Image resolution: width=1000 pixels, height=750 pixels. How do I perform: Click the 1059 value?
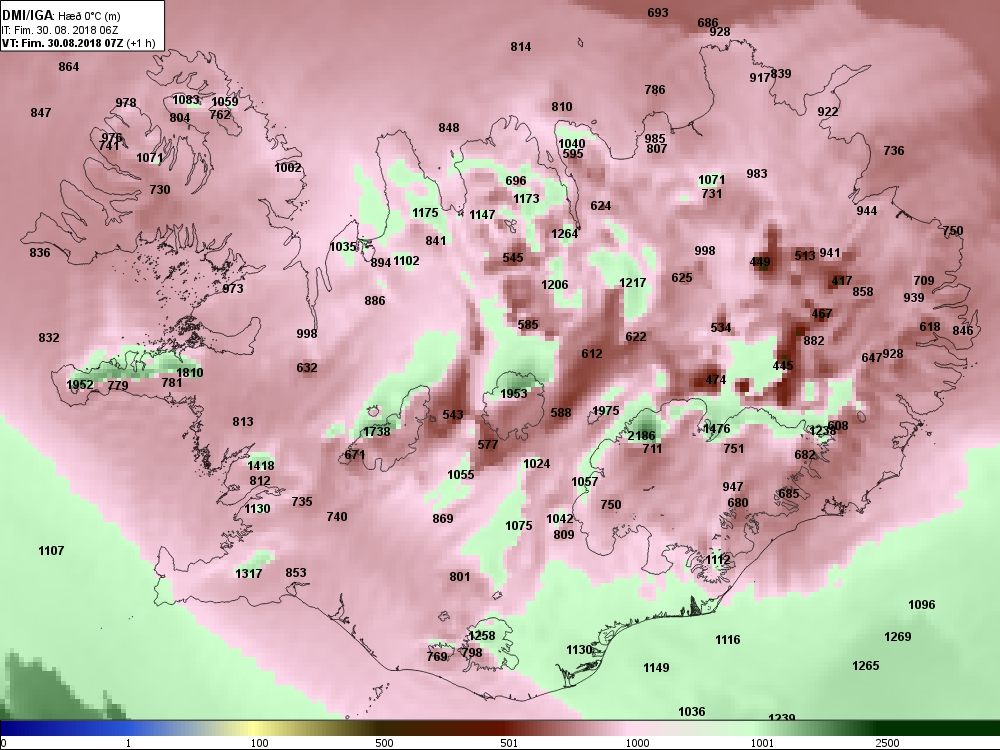click(x=224, y=101)
